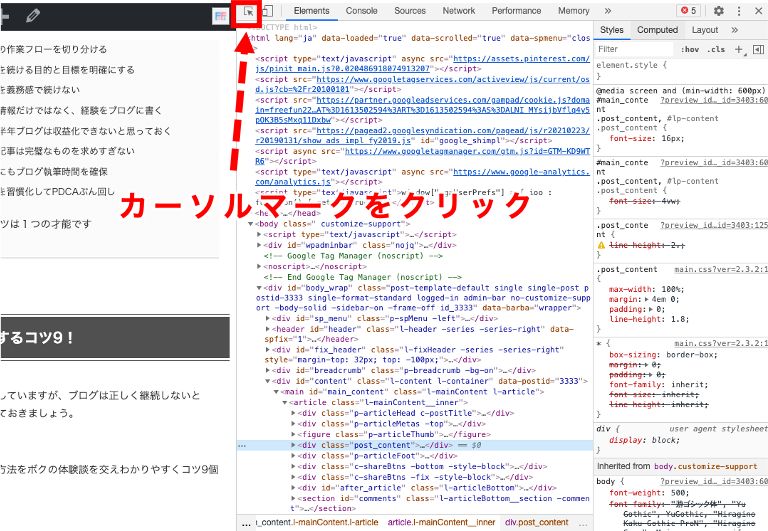
Task: Open the assets.pinterest.com pinit_main.js link
Action: click(x=422, y=64)
